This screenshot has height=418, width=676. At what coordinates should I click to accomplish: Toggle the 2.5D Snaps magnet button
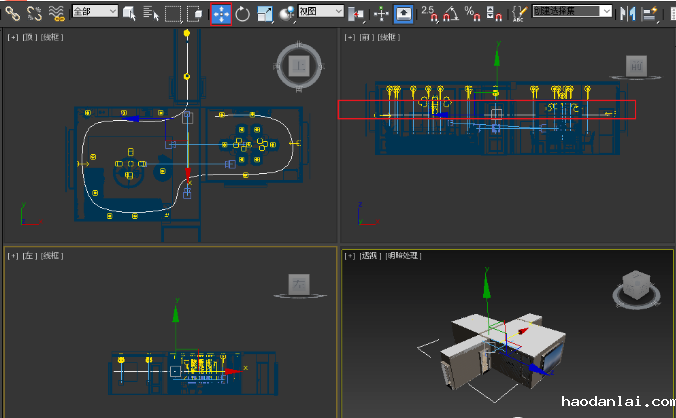[x=429, y=13]
